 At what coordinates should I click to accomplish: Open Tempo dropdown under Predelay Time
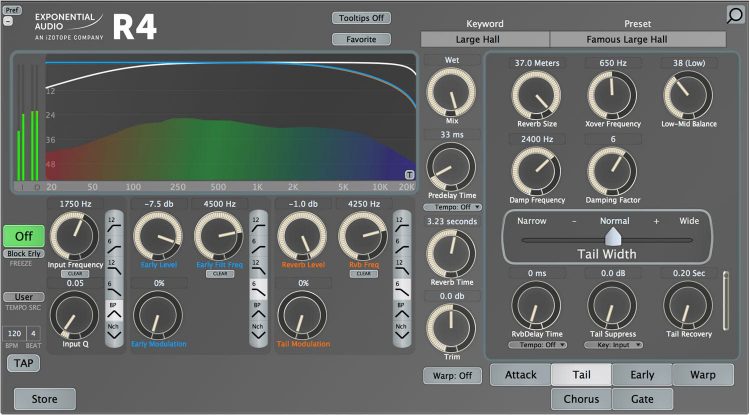[x=452, y=207]
